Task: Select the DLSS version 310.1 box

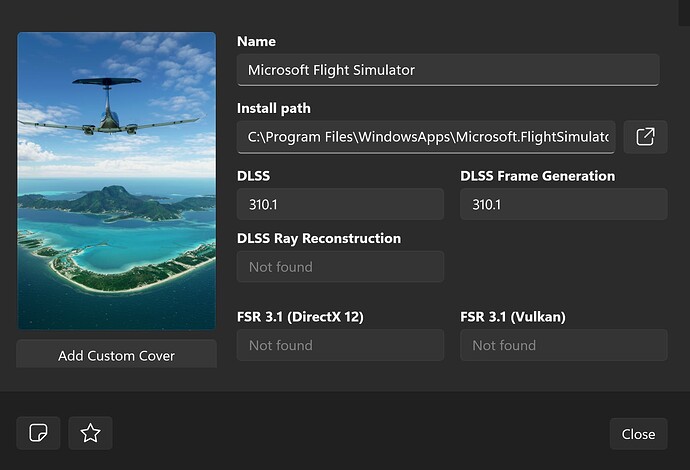Action: tap(340, 204)
